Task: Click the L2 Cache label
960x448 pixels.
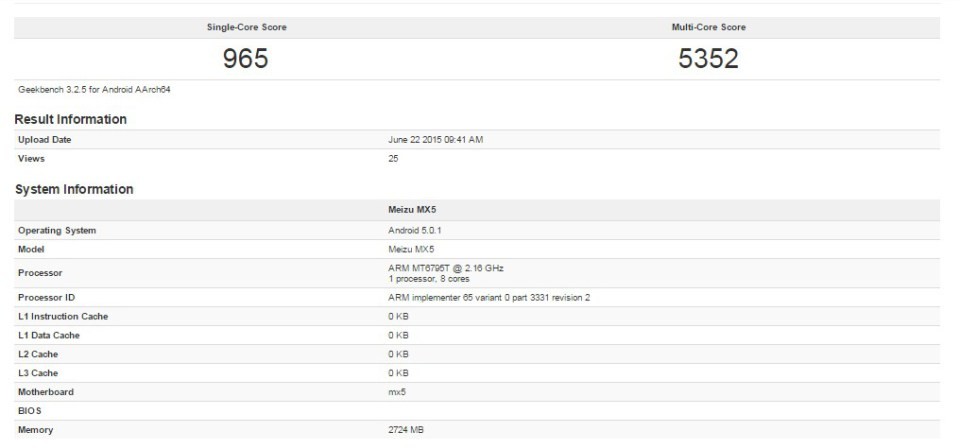Action: [38, 354]
